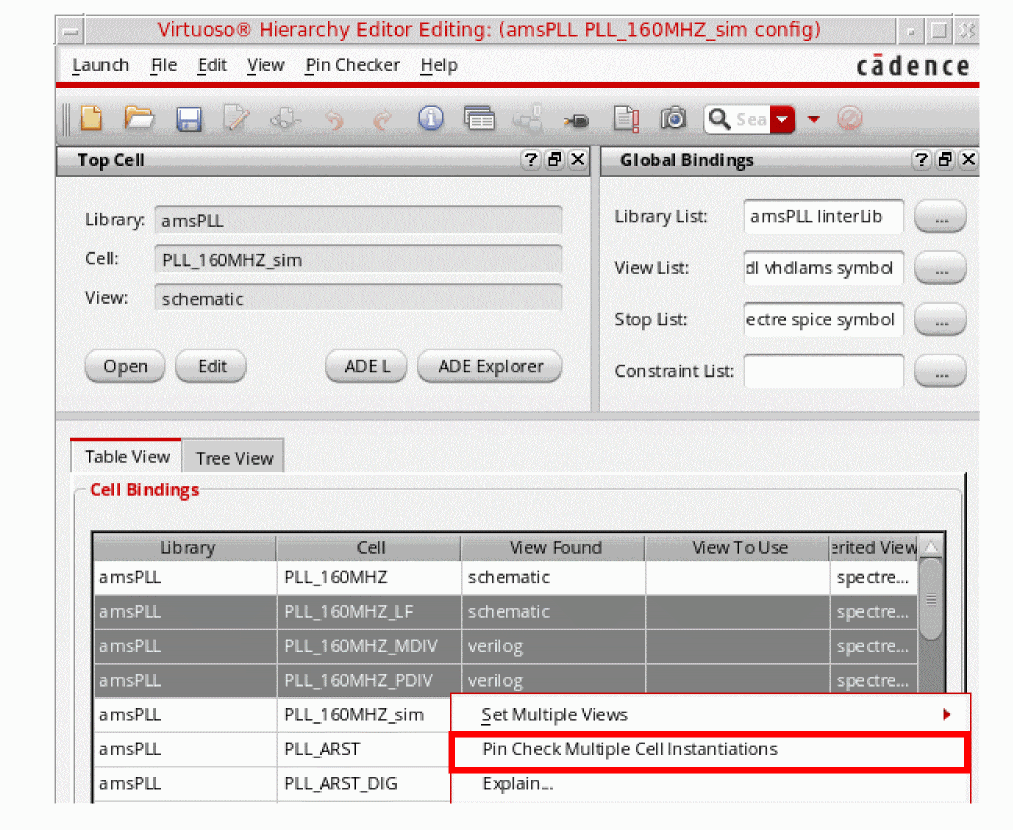
Task: Open a configuration with the folder icon
Action: click(139, 119)
